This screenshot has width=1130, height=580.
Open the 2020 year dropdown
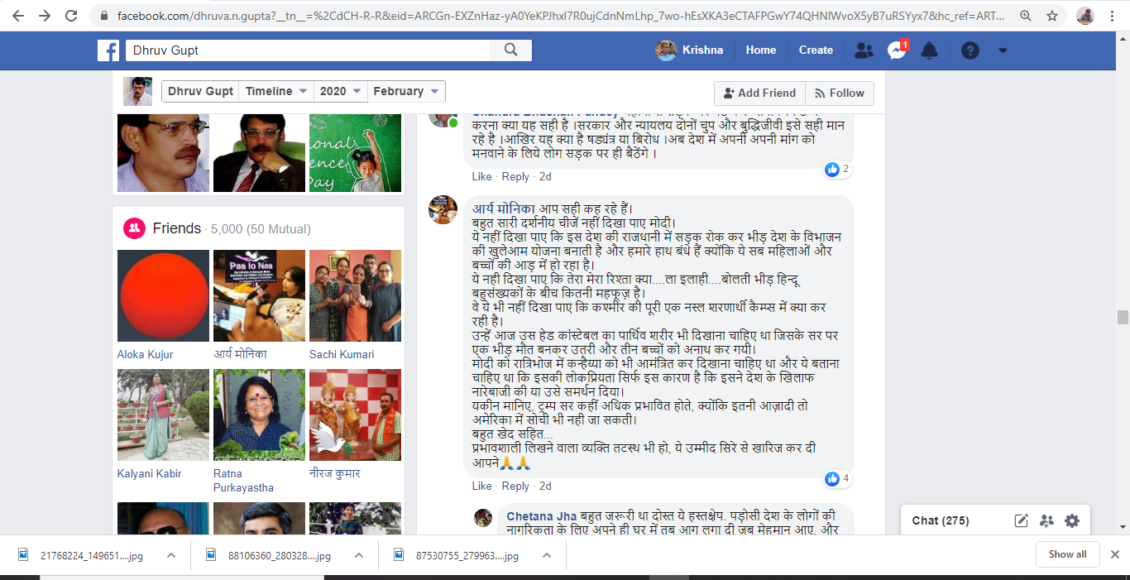(x=339, y=91)
